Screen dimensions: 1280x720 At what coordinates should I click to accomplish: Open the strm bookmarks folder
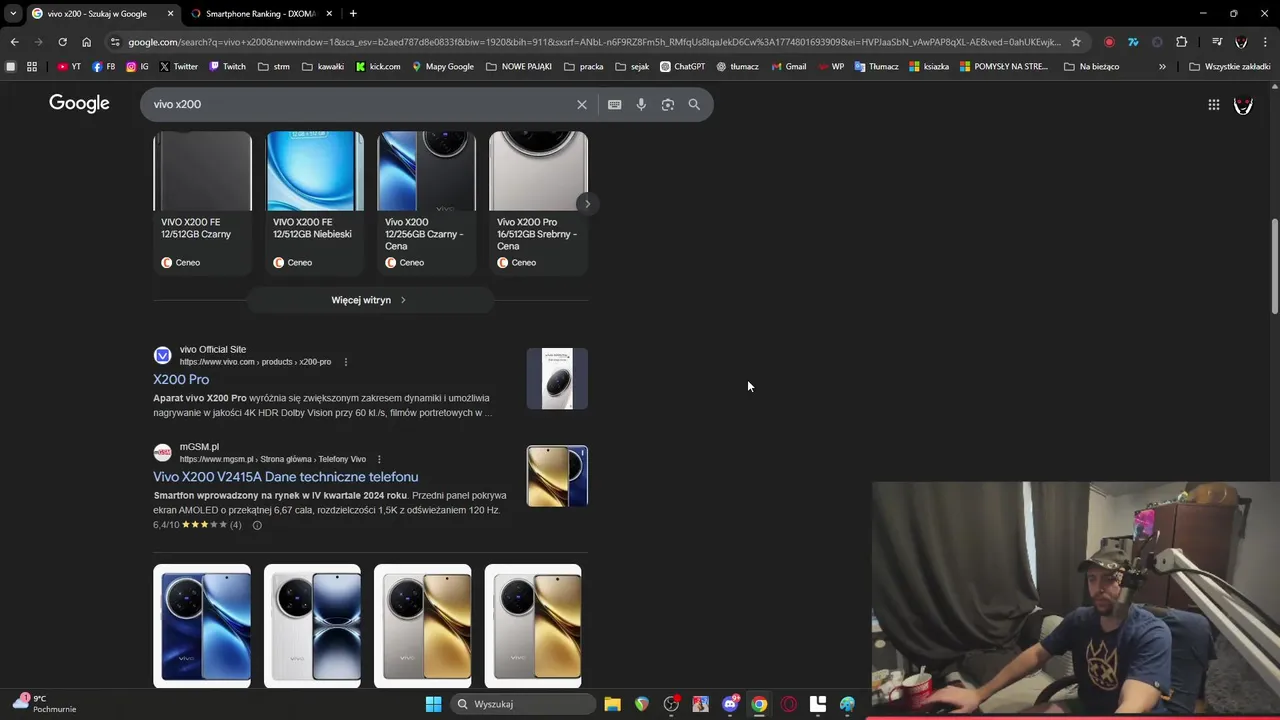pyautogui.click(x=273, y=67)
